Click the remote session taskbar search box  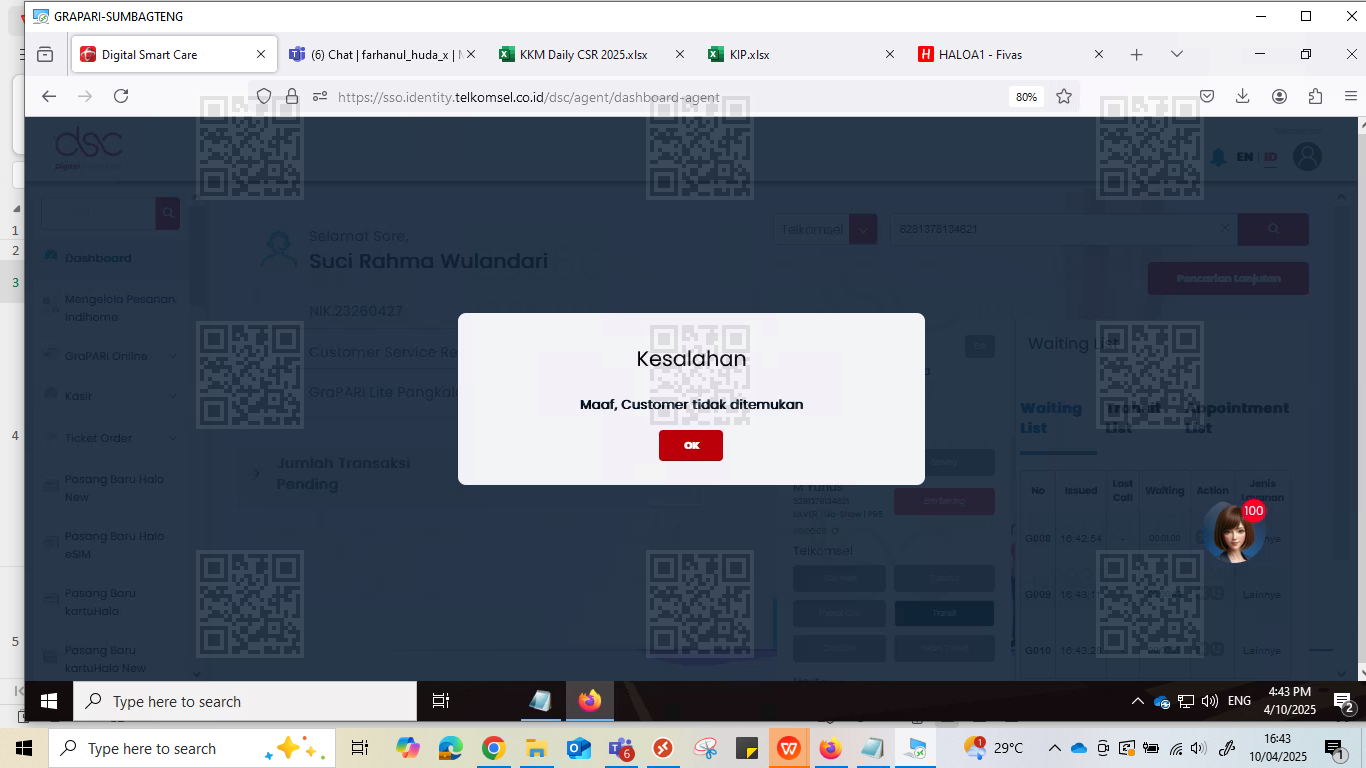[x=246, y=701]
